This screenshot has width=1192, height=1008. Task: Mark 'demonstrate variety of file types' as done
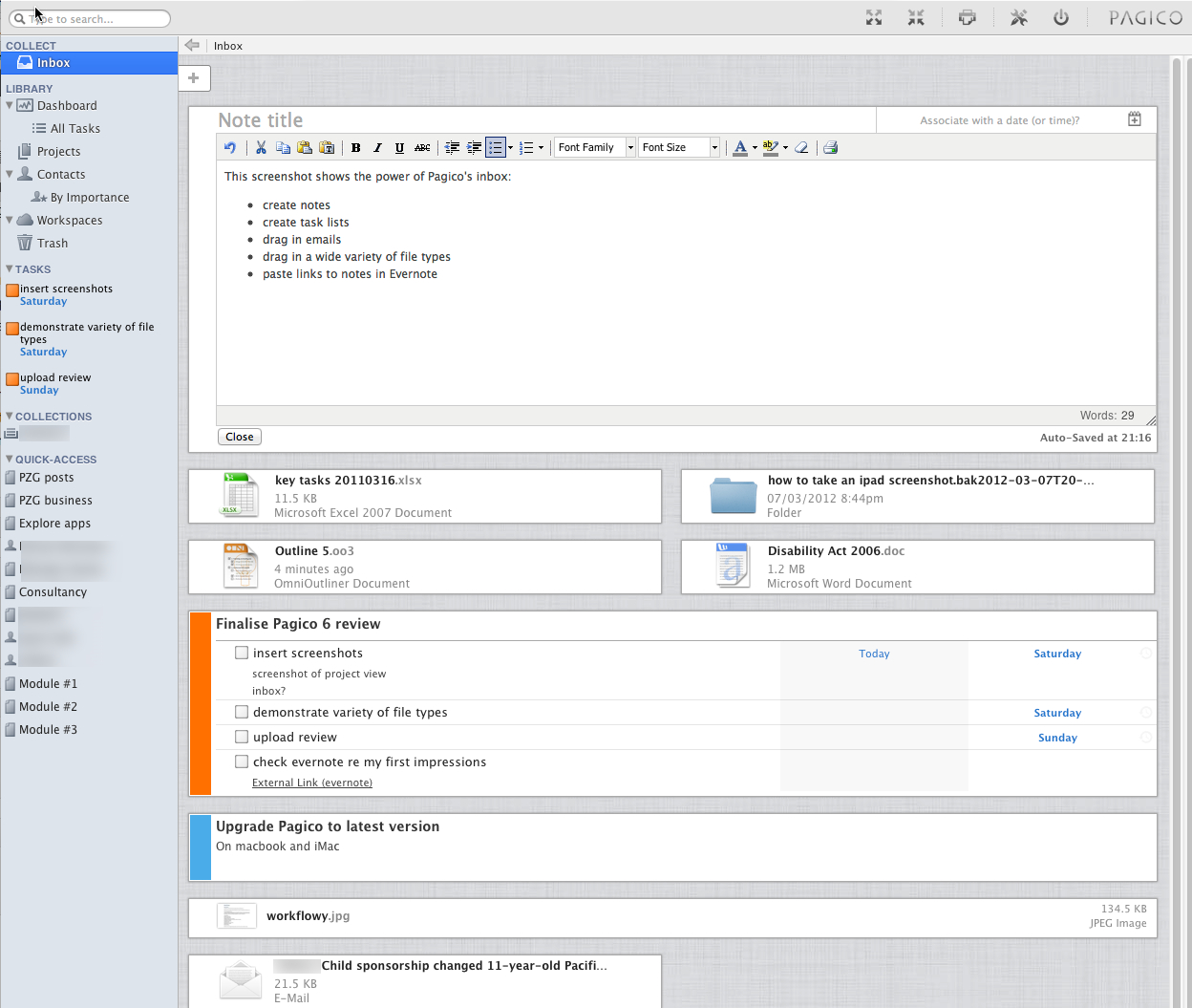coord(242,712)
